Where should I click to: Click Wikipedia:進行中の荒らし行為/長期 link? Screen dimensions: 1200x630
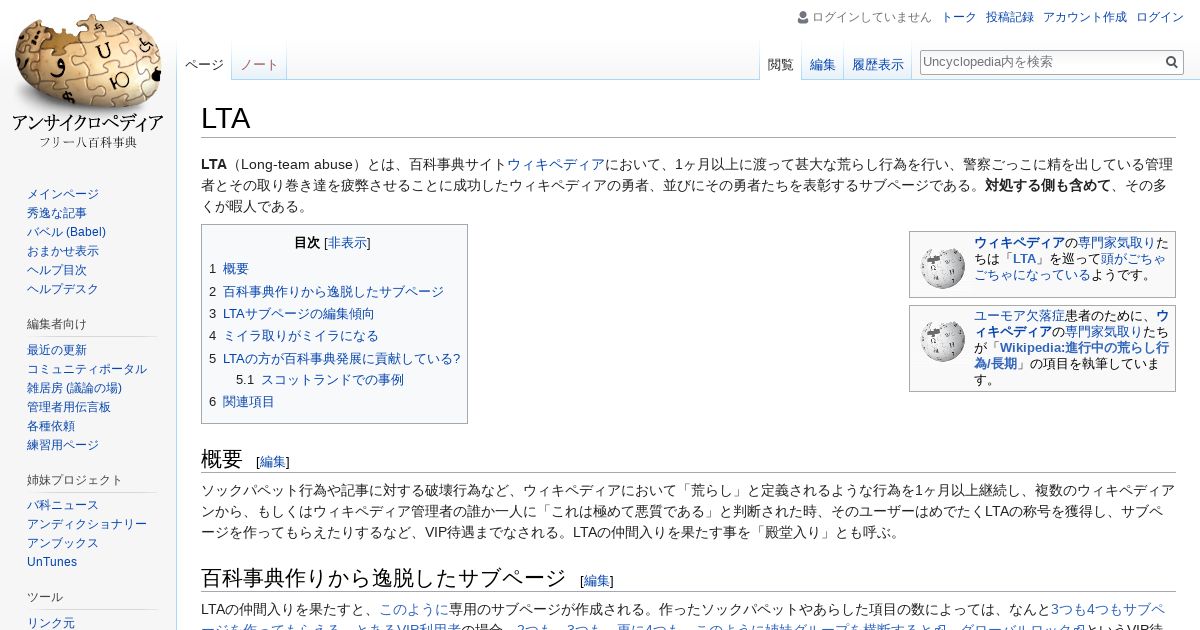click(x=1071, y=356)
